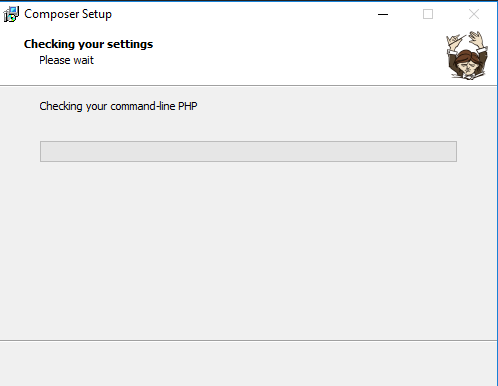
Task: Click the disabled maximize window button
Action: point(428,14)
